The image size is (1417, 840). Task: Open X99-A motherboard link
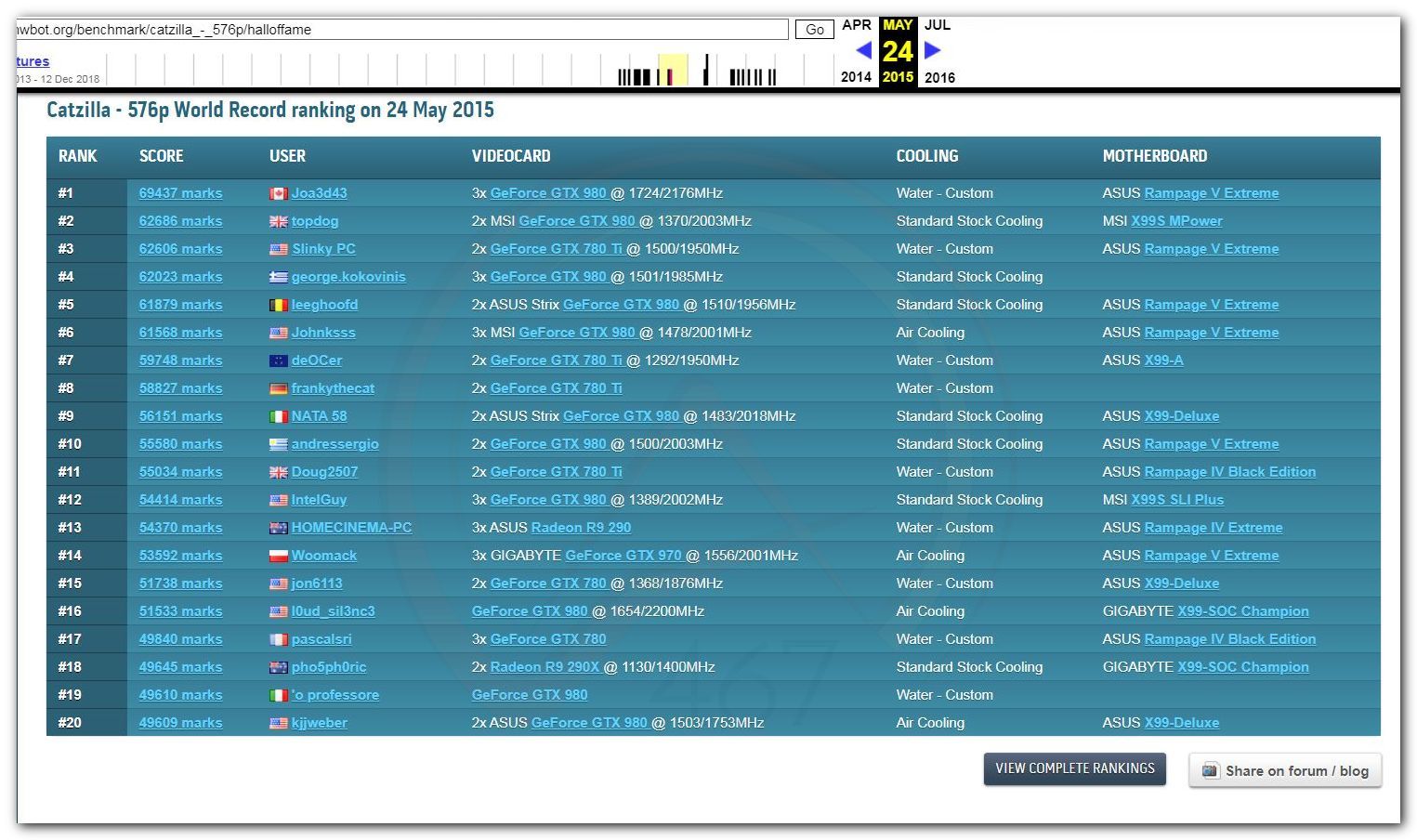tap(1163, 361)
